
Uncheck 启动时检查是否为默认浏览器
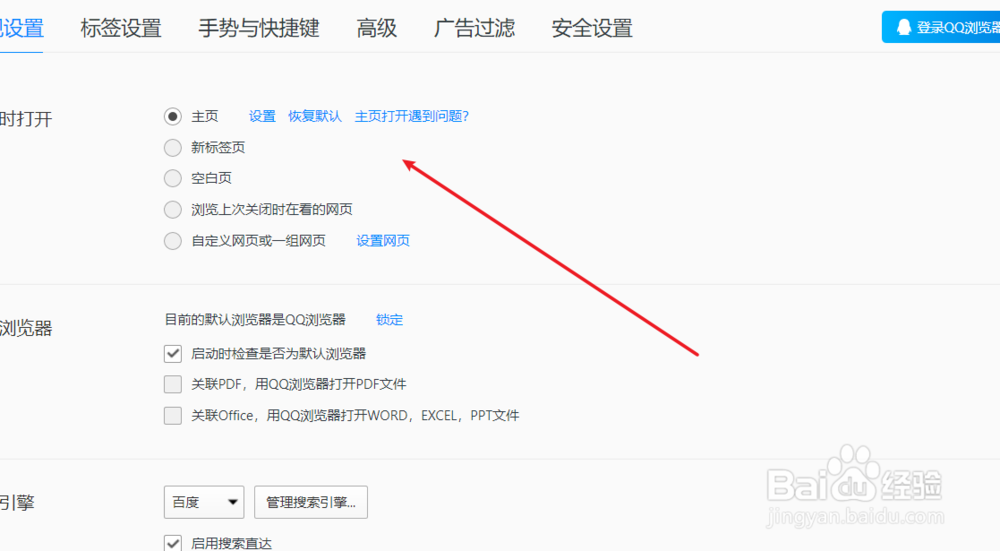[173, 353]
